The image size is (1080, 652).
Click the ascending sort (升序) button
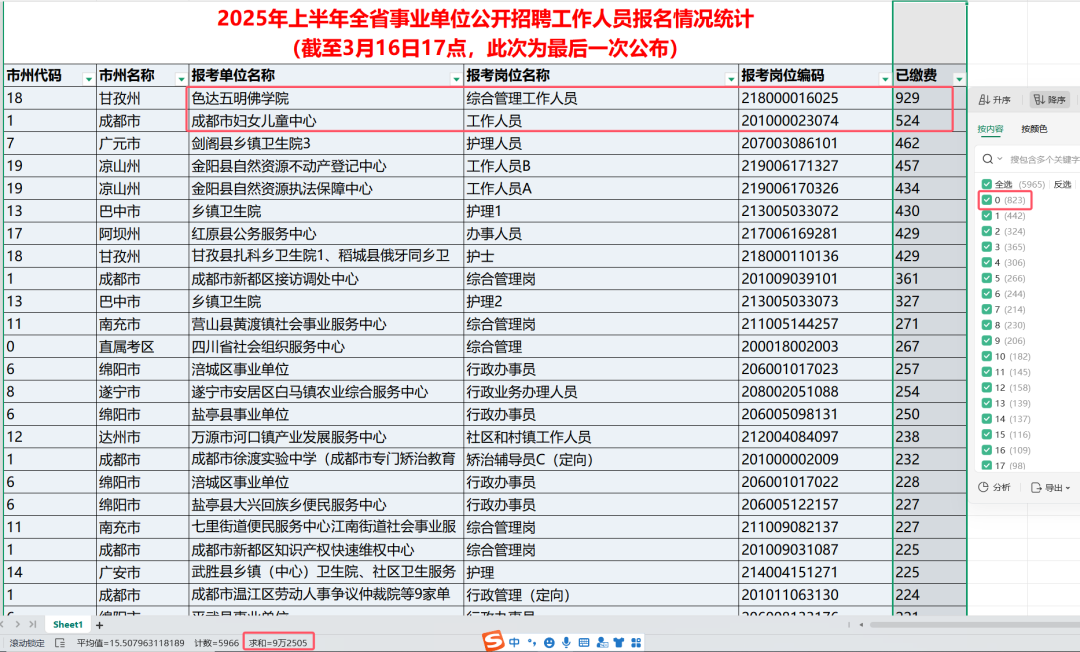click(x=995, y=100)
